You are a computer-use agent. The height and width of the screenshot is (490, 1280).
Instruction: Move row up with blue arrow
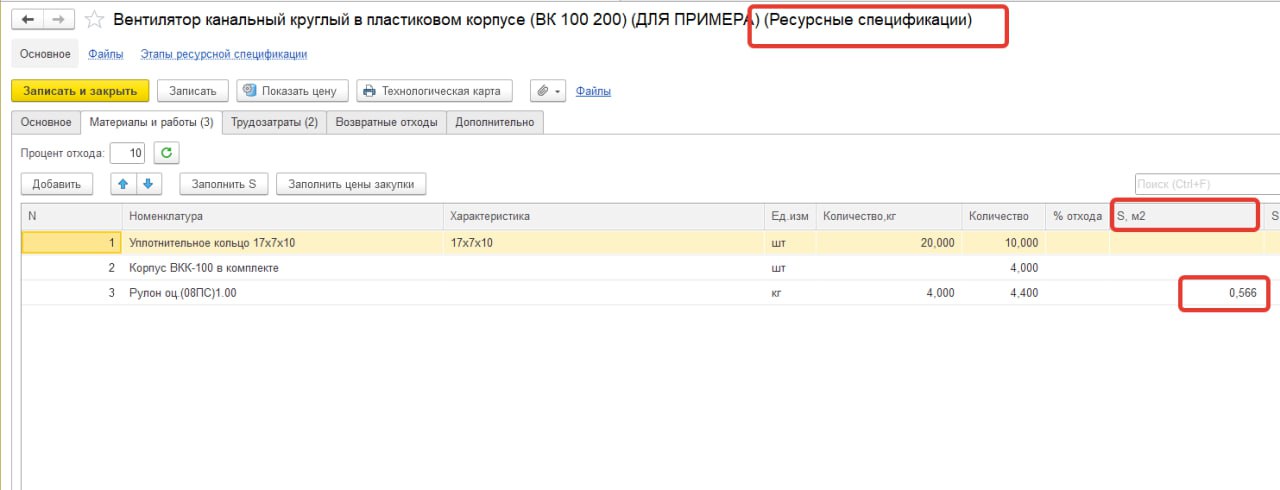[x=124, y=184]
